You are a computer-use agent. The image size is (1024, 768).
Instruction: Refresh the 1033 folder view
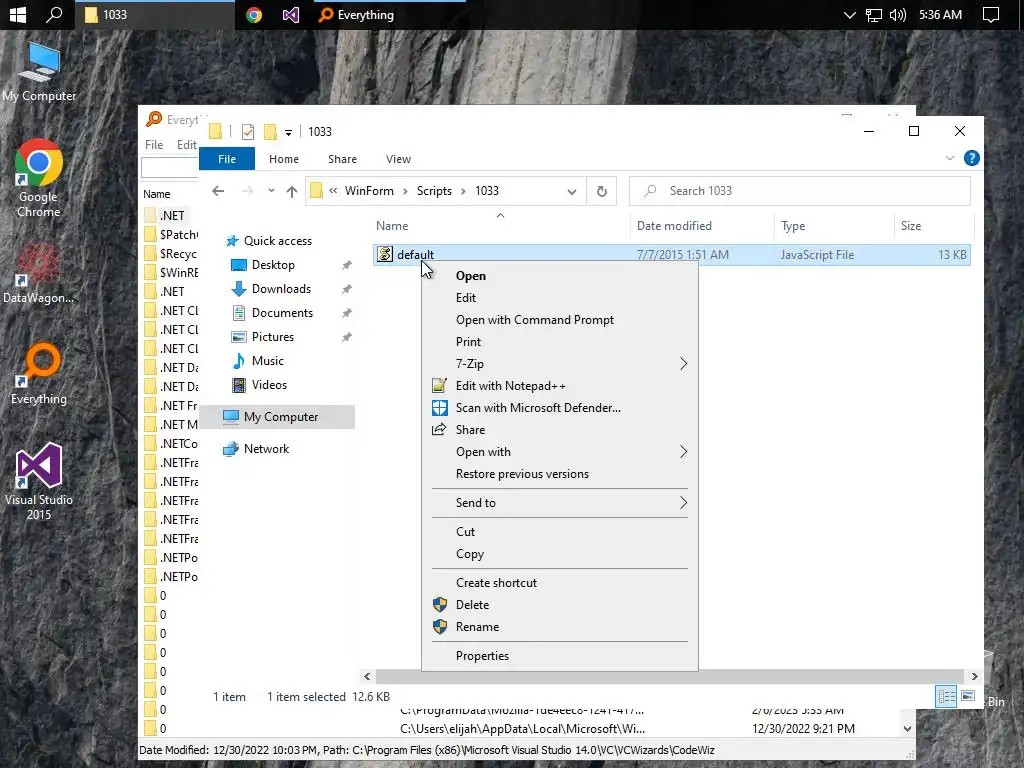point(601,191)
